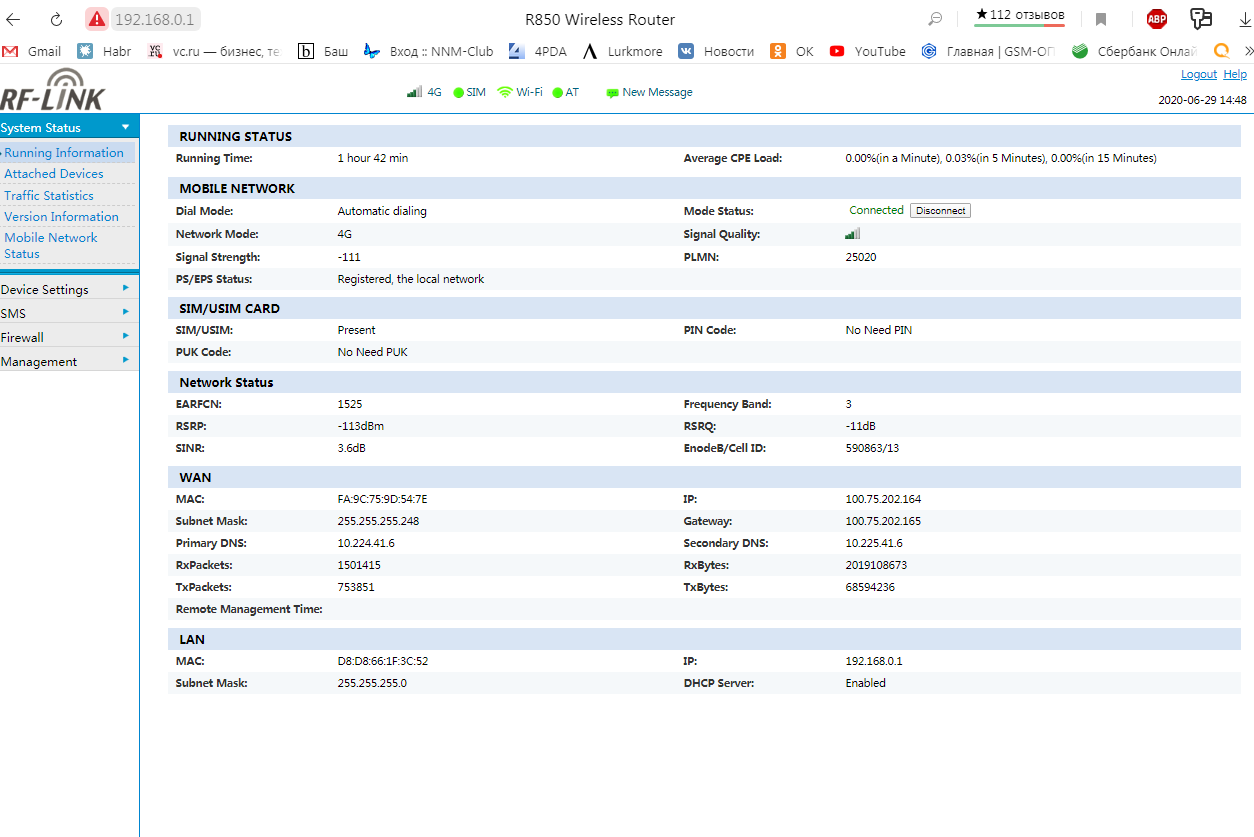This screenshot has height=837, width=1254.
Task: Go to Traffic Statistics page
Action: pos(49,196)
